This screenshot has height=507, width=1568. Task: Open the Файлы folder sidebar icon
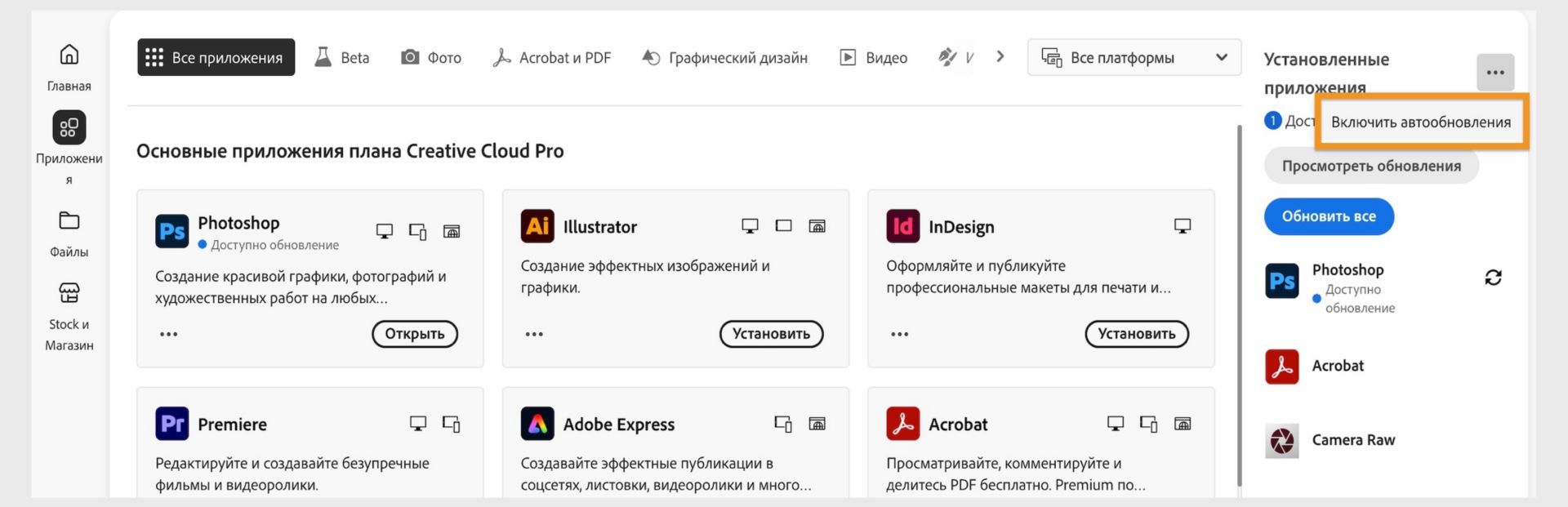pos(69,220)
